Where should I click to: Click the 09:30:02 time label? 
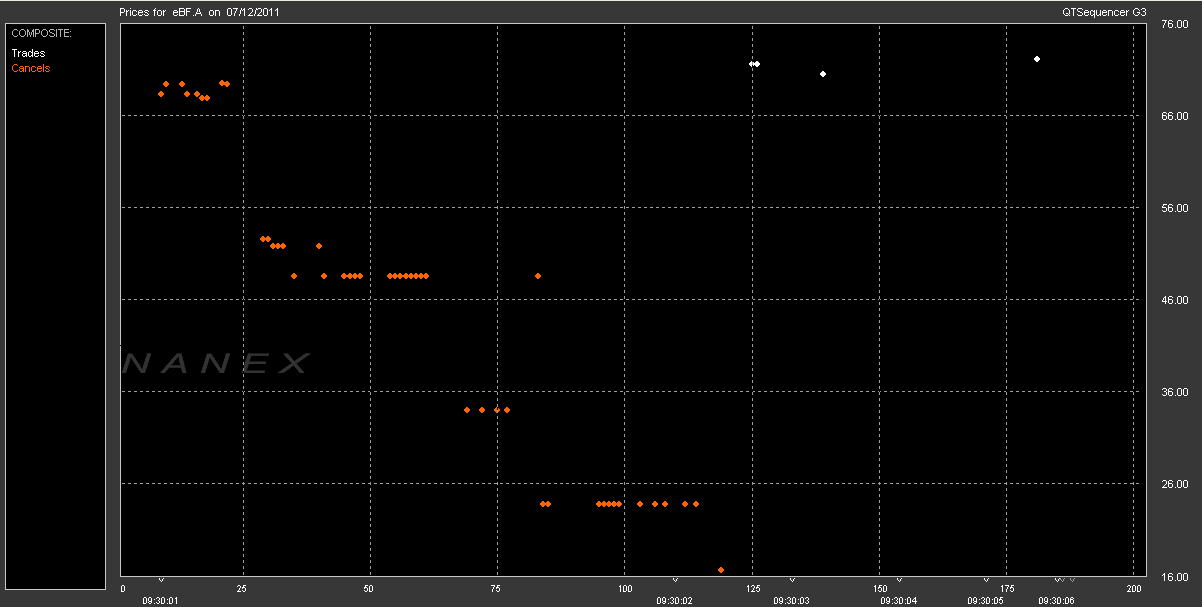(674, 600)
